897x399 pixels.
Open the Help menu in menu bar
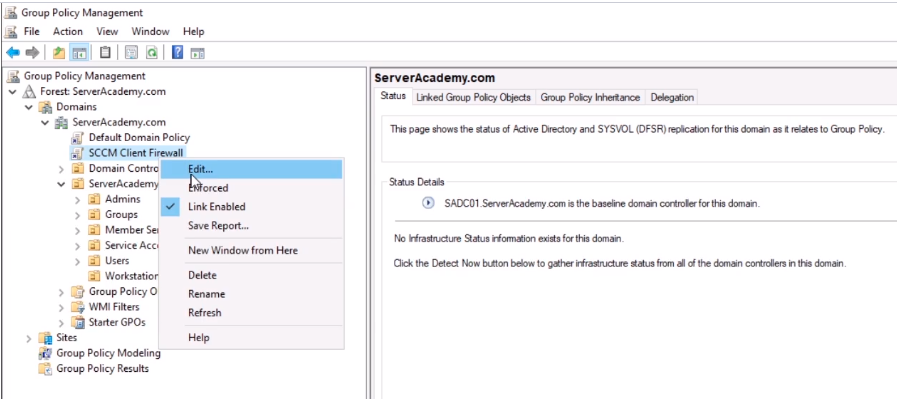pyautogui.click(x=193, y=31)
